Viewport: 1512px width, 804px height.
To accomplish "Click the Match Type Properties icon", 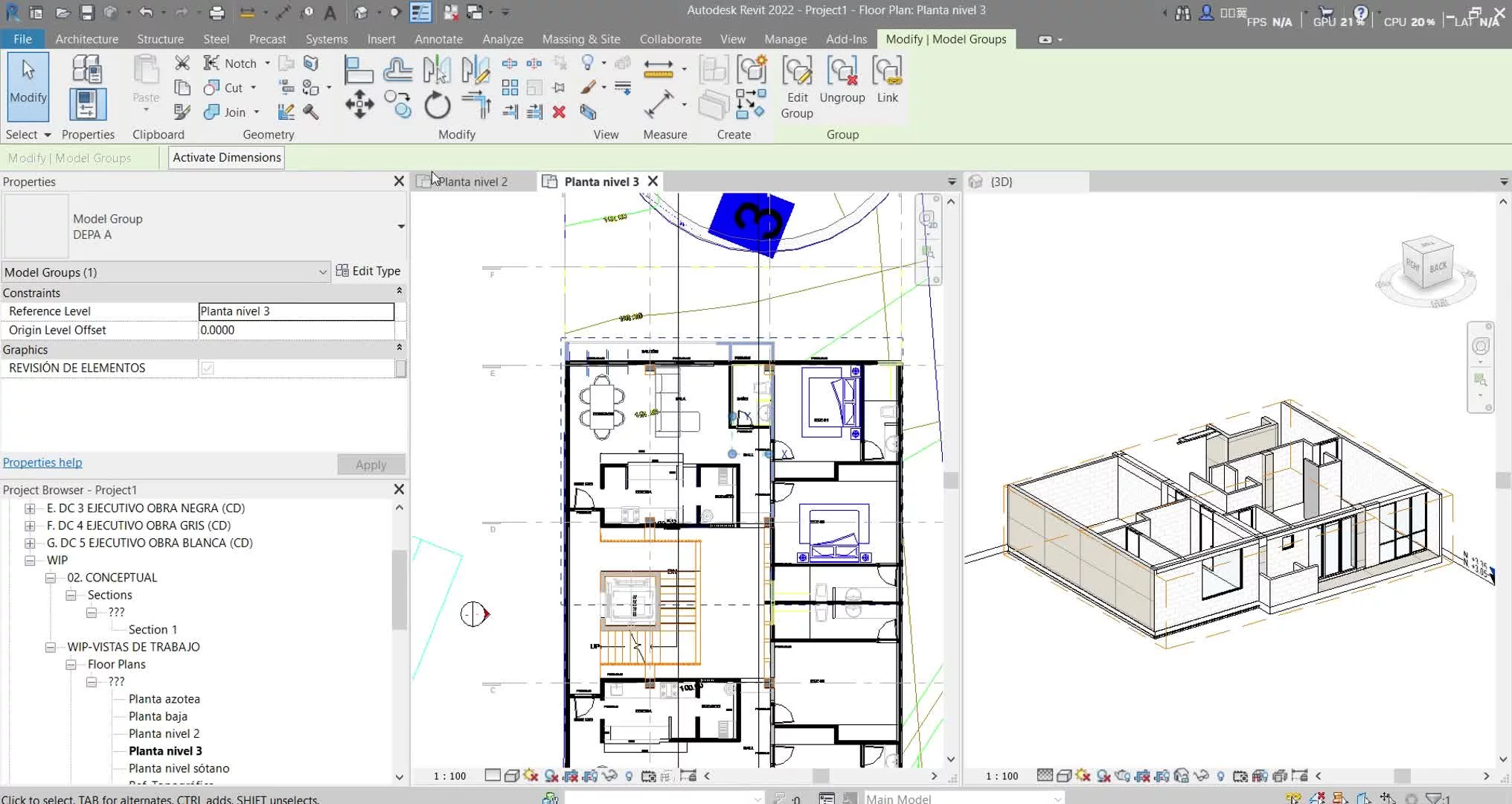I will click(182, 112).
